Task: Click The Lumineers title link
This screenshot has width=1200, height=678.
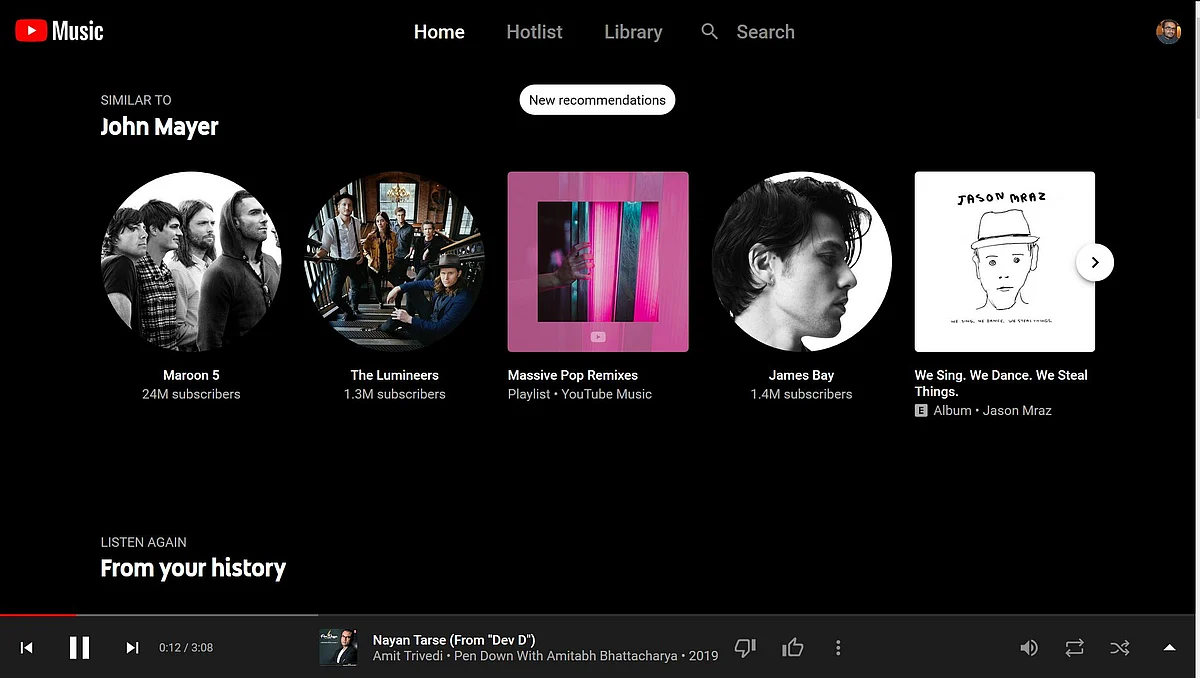Action: click(395, 375)
